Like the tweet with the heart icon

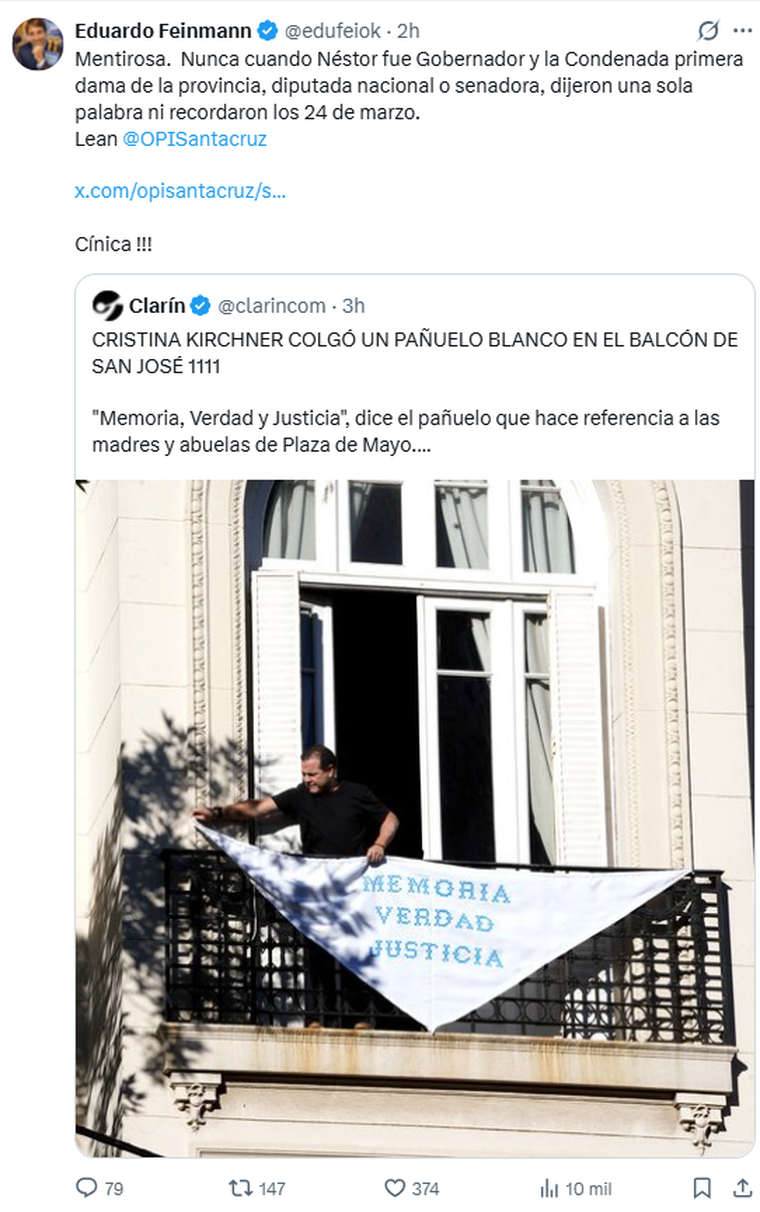[395, 1188]
